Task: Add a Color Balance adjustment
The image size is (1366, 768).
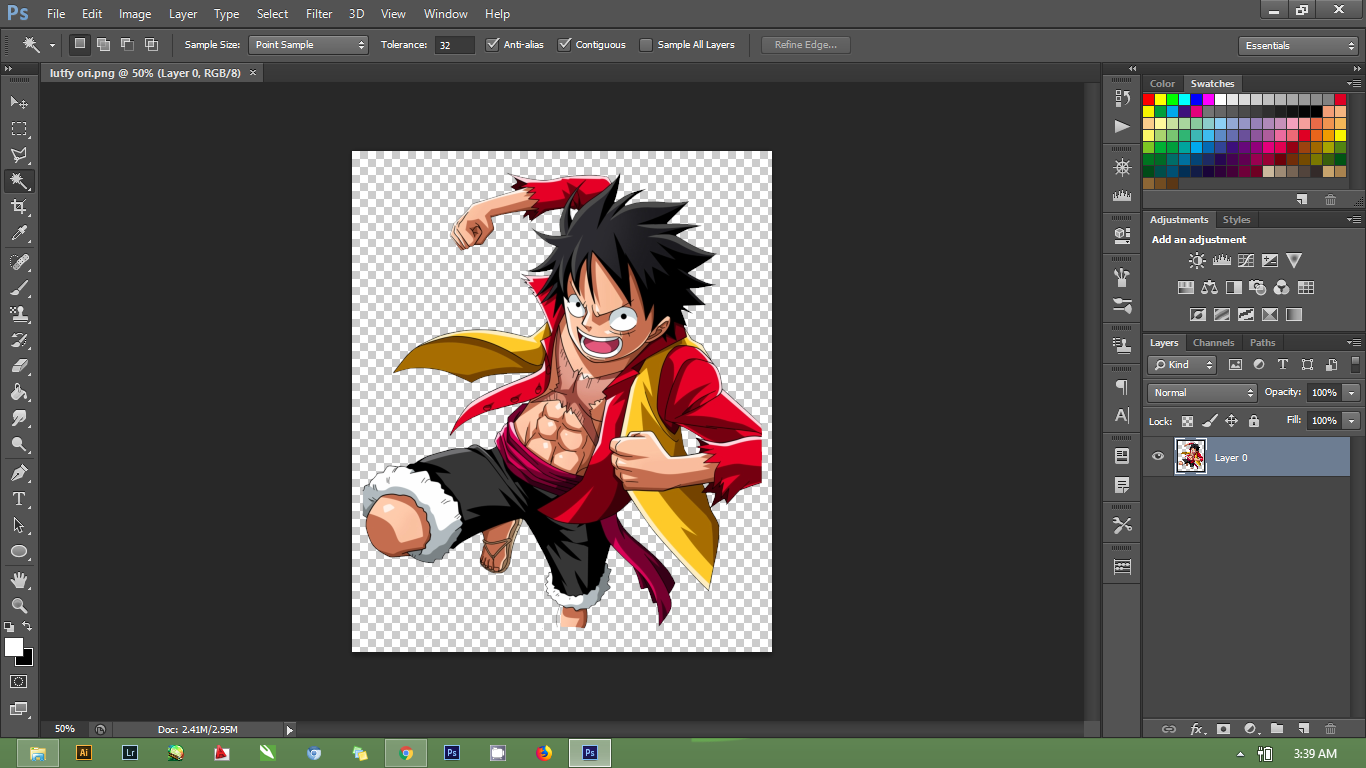Action: [1209, 288]
